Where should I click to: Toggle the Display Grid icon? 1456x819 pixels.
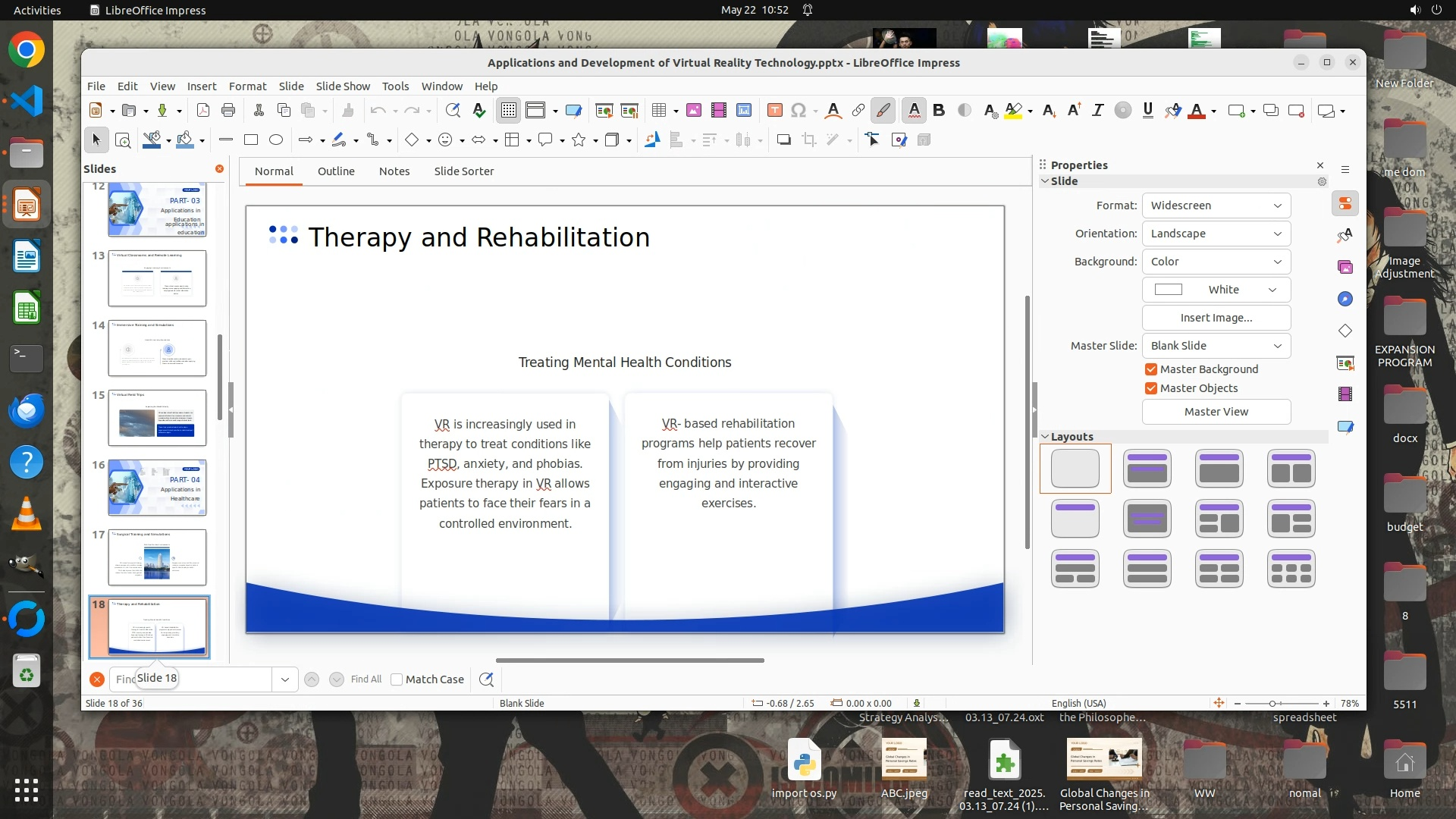pos(508,111)
